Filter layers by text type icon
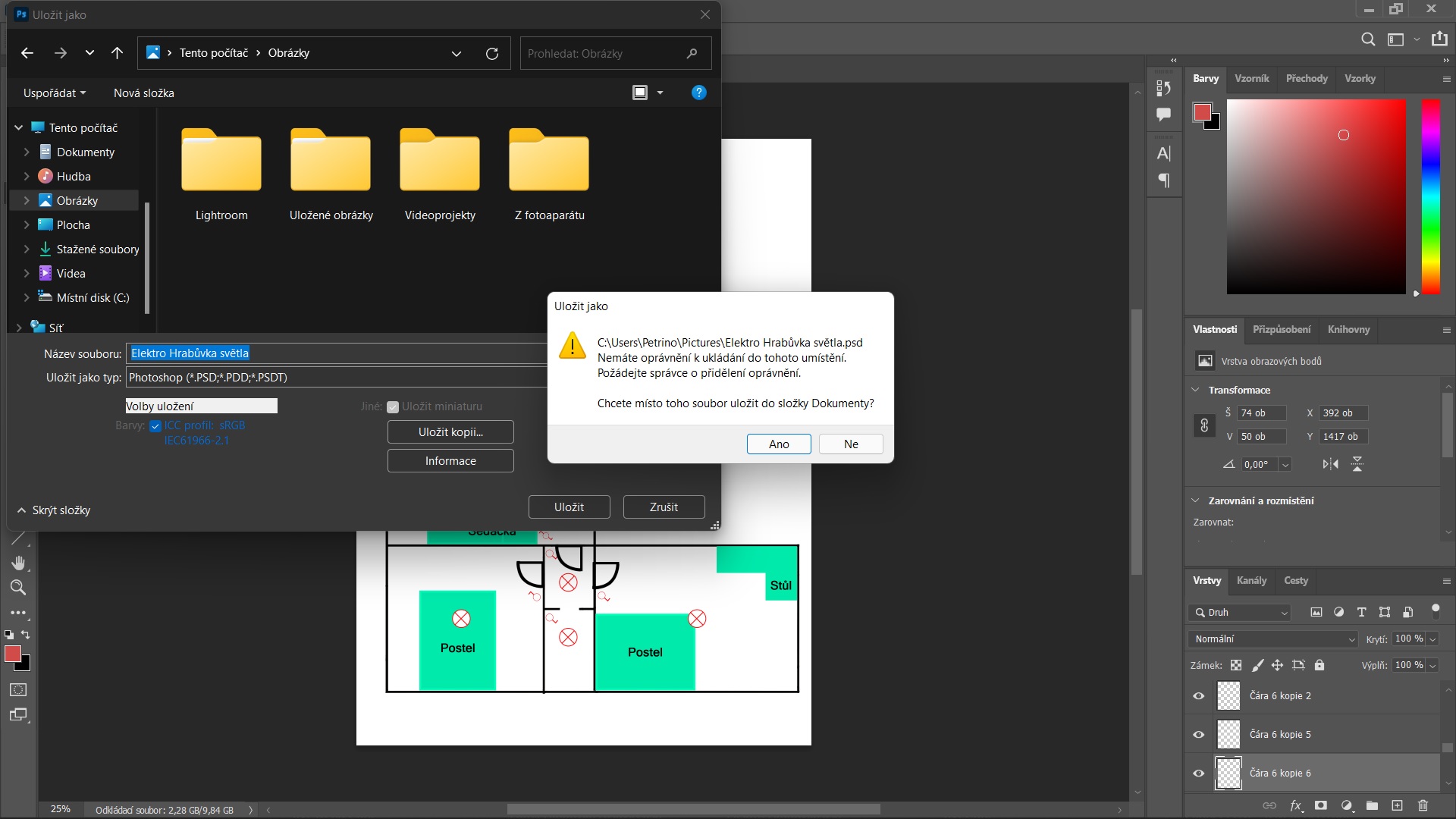Image resolution: width=1456 pixels, height=819 pixels. (1361, 612)
